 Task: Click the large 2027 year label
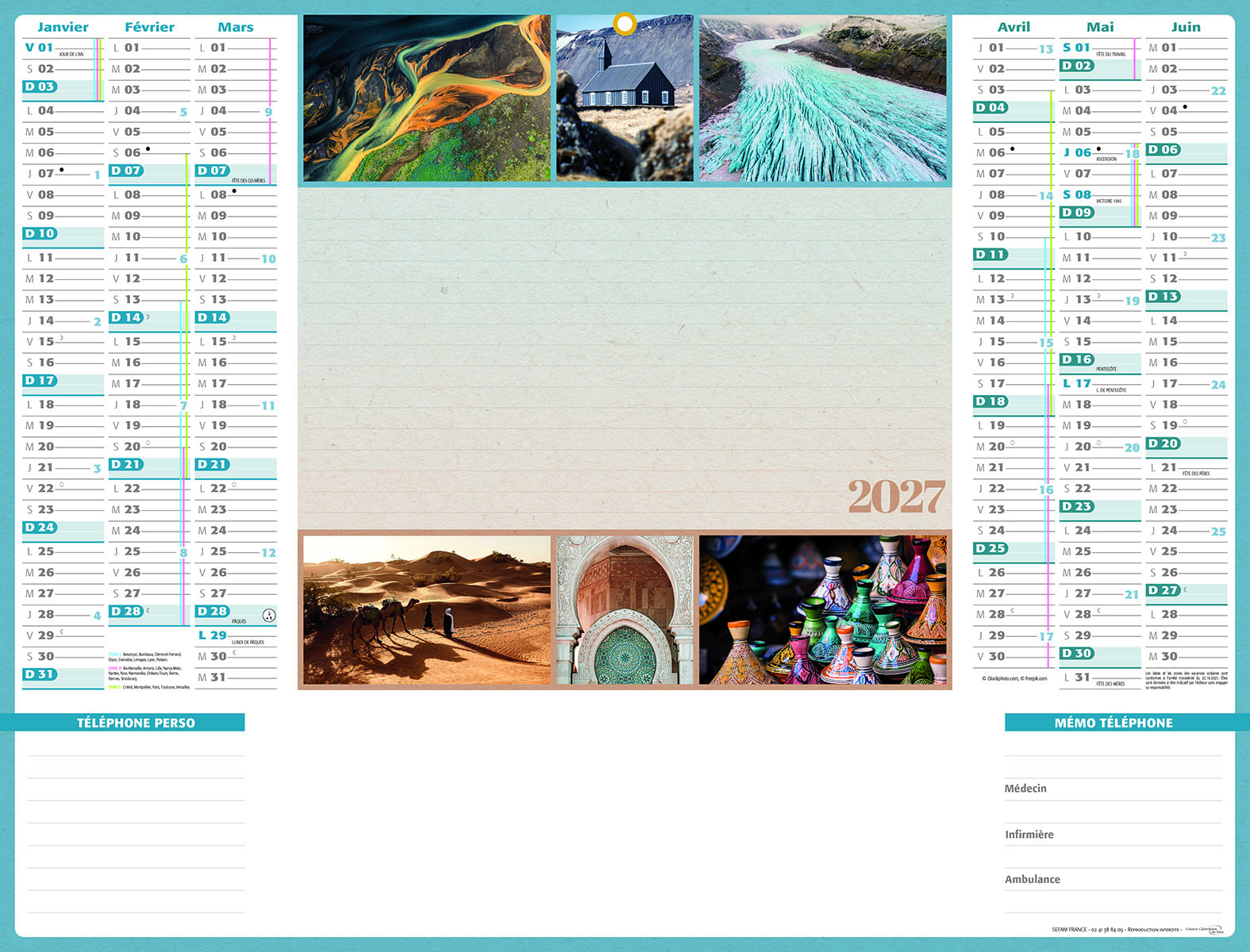point(896,497)
